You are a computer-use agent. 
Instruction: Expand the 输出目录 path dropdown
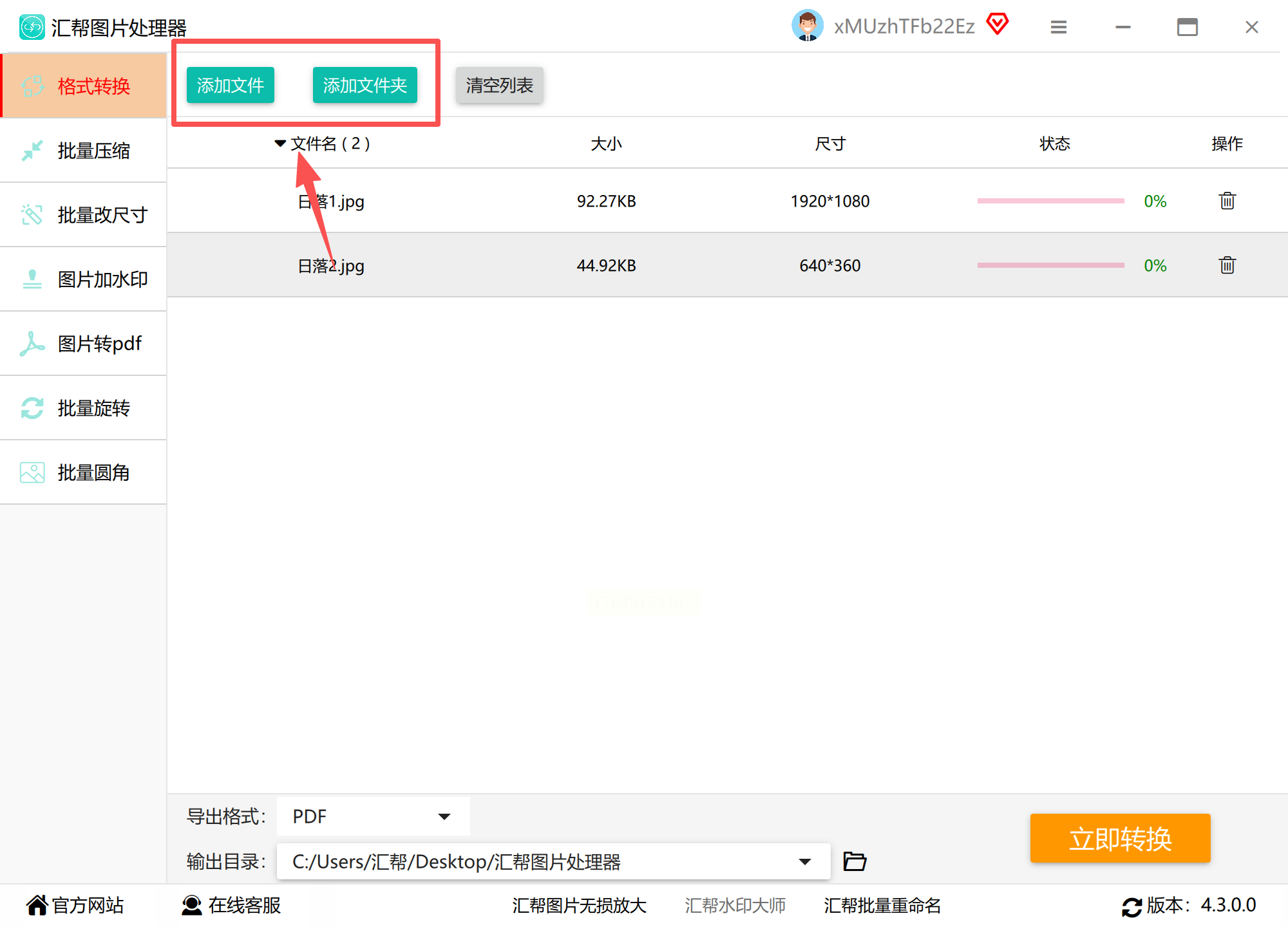coord(804,861)
